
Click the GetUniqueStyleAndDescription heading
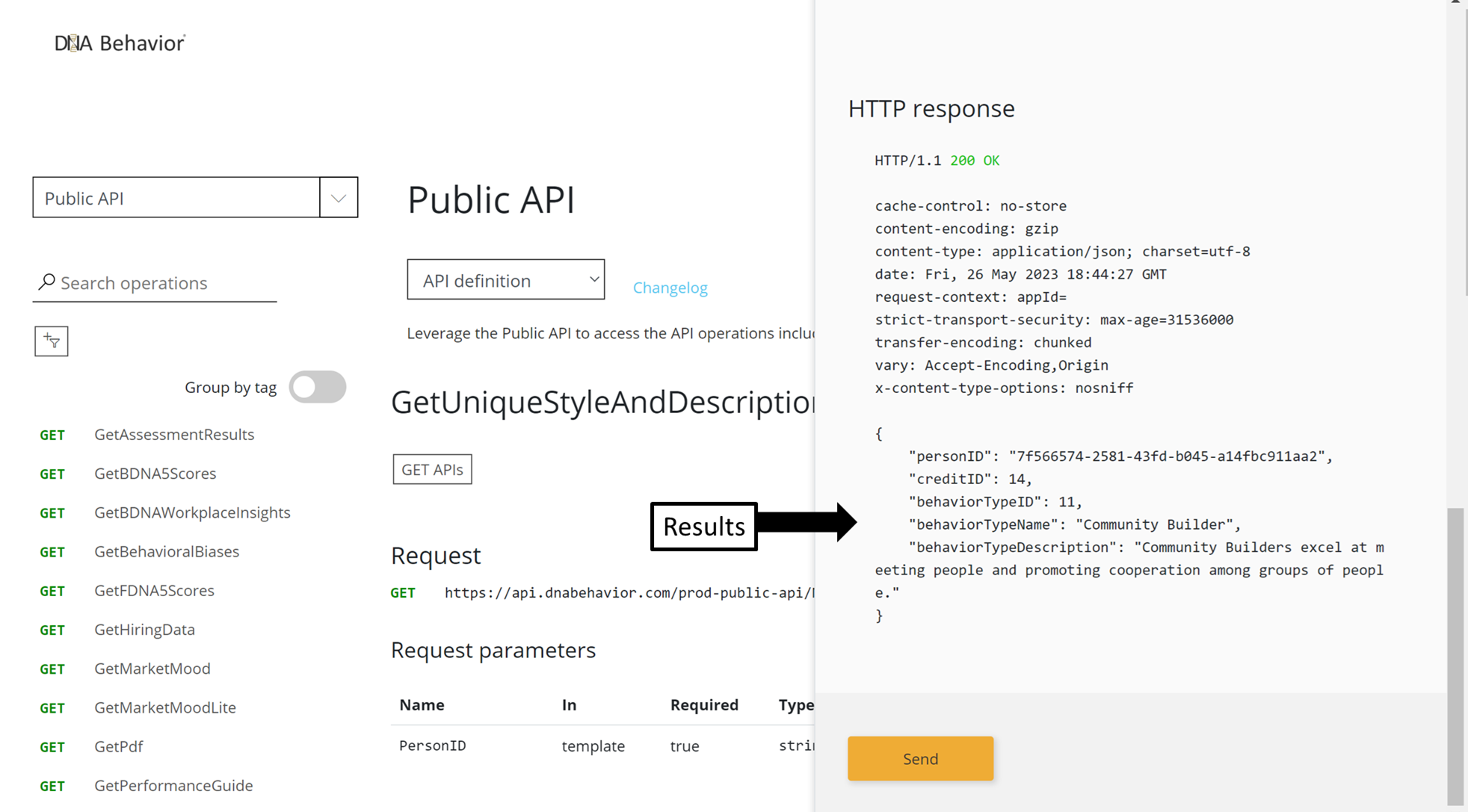pyautogui.click(x=603, y=402)
